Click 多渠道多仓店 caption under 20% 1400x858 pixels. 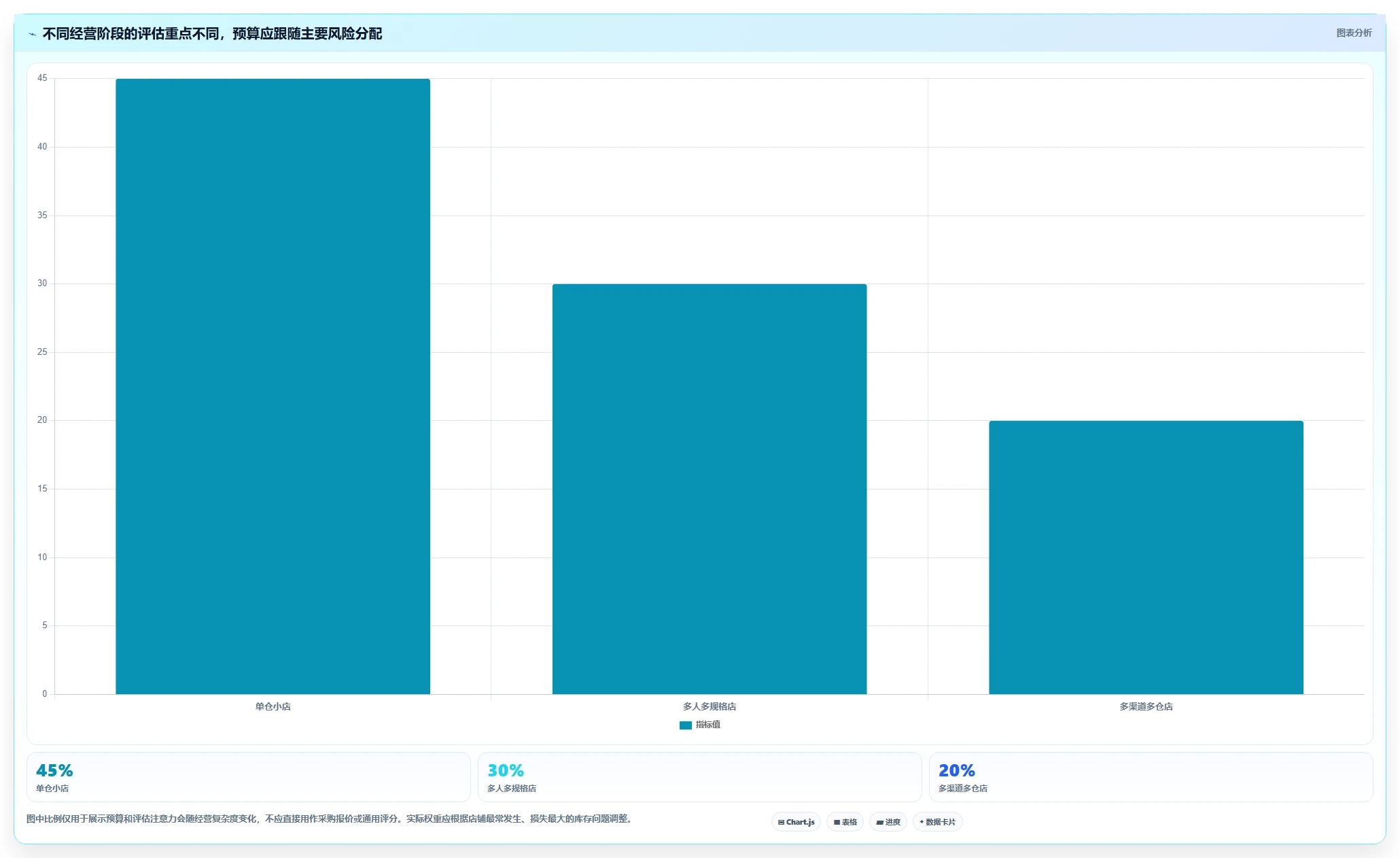[x=963, y=789]
